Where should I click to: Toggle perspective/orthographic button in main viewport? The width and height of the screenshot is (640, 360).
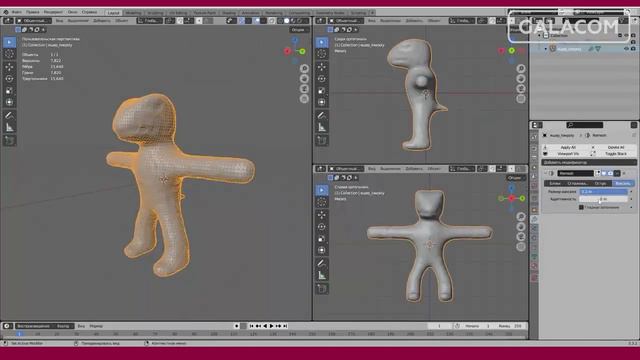tap(304, 99)
